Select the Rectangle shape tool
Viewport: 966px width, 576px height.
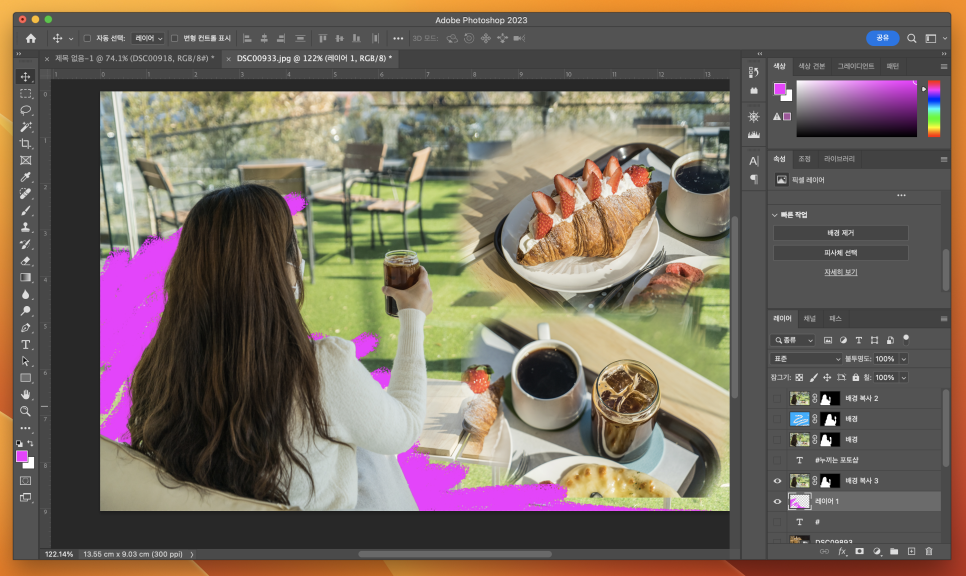tap(25, 378)
